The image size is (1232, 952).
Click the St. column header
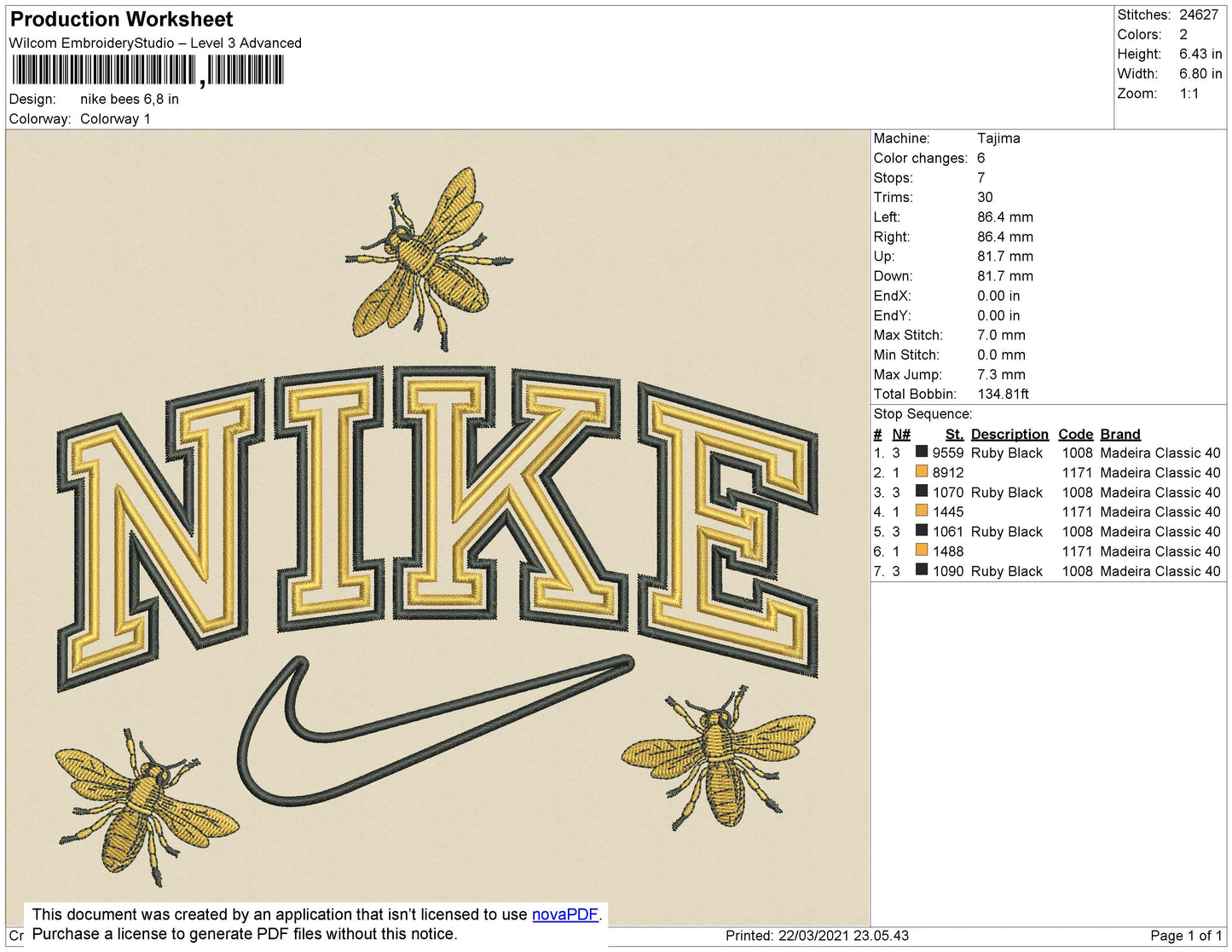click(954, 435)
